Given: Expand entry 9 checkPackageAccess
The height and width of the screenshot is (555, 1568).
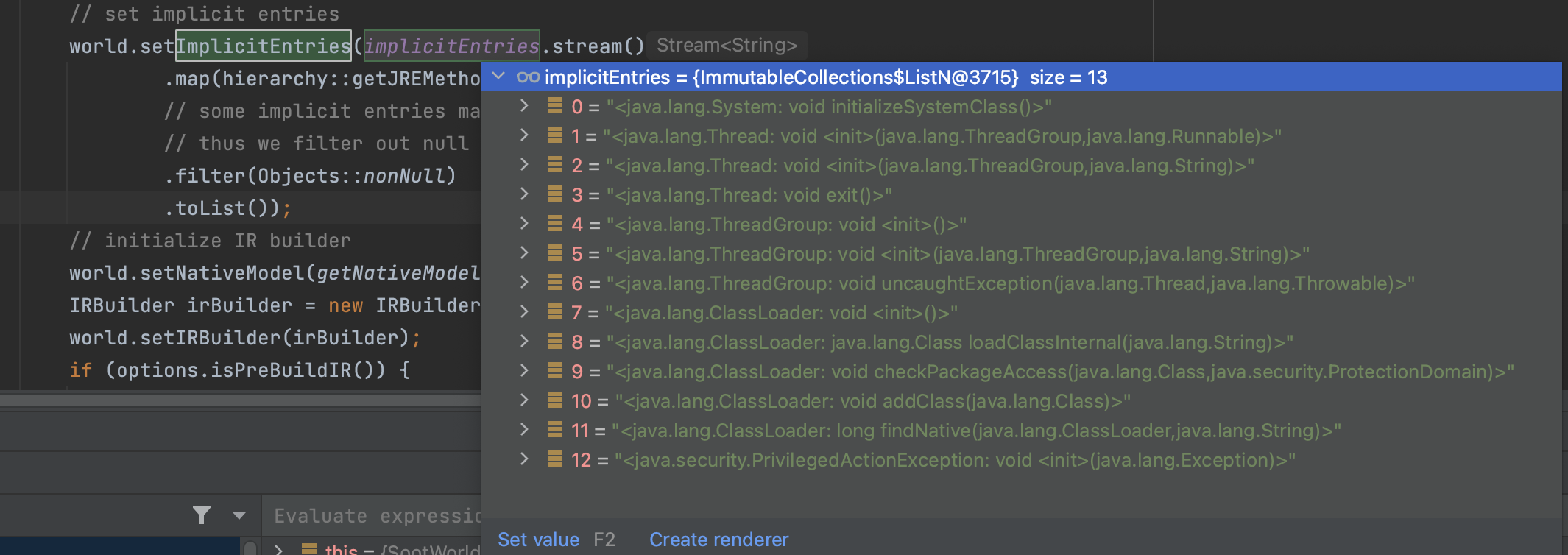Looking at the screenshot, I should click(x=524, y=371).
